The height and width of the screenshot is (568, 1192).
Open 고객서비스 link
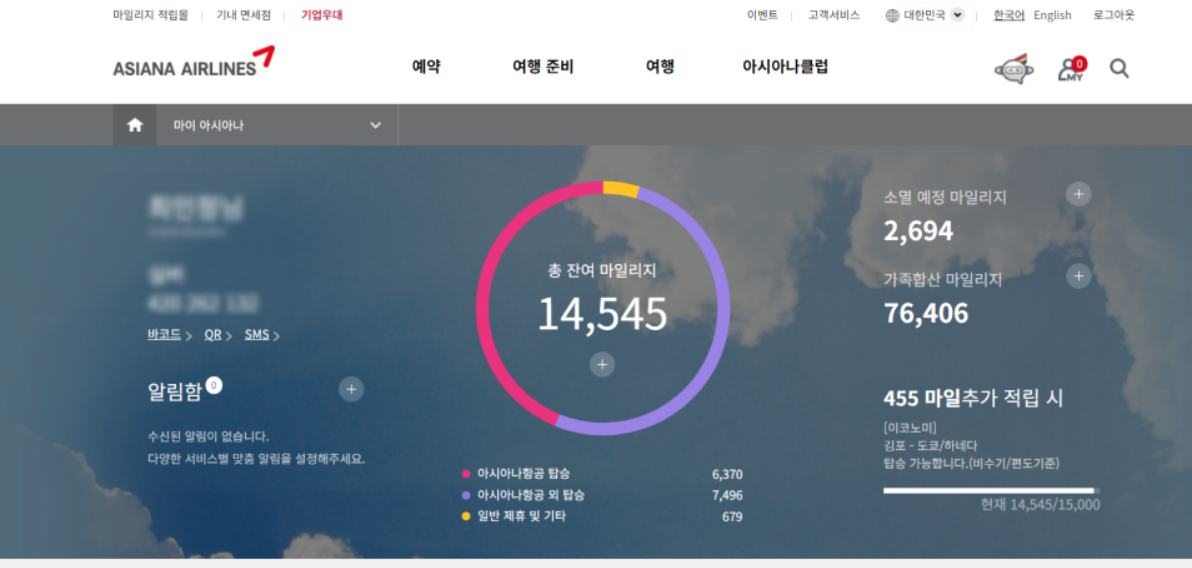click(834, 15)
